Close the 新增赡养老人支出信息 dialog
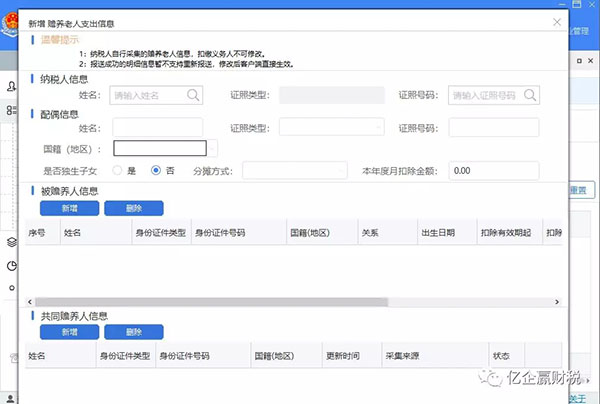 pos(557,23)
